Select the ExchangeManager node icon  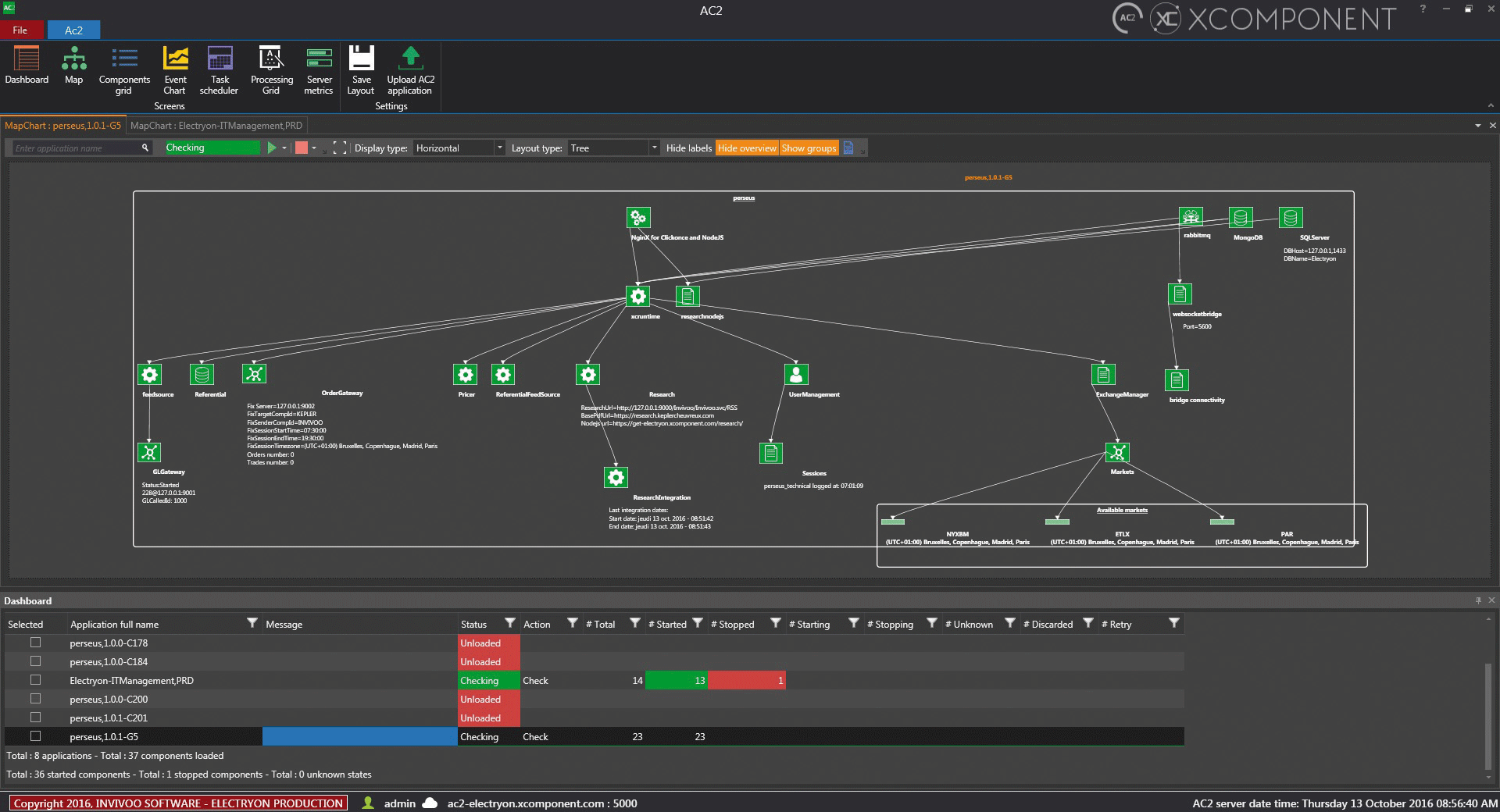coord(1103,374)
